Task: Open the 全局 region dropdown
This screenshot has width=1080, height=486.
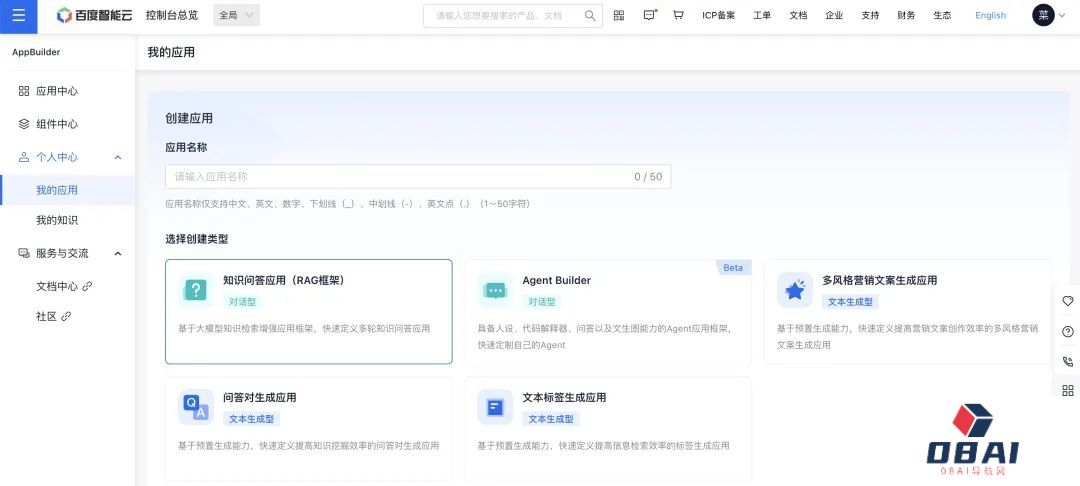Action: [x=237, y=16]
